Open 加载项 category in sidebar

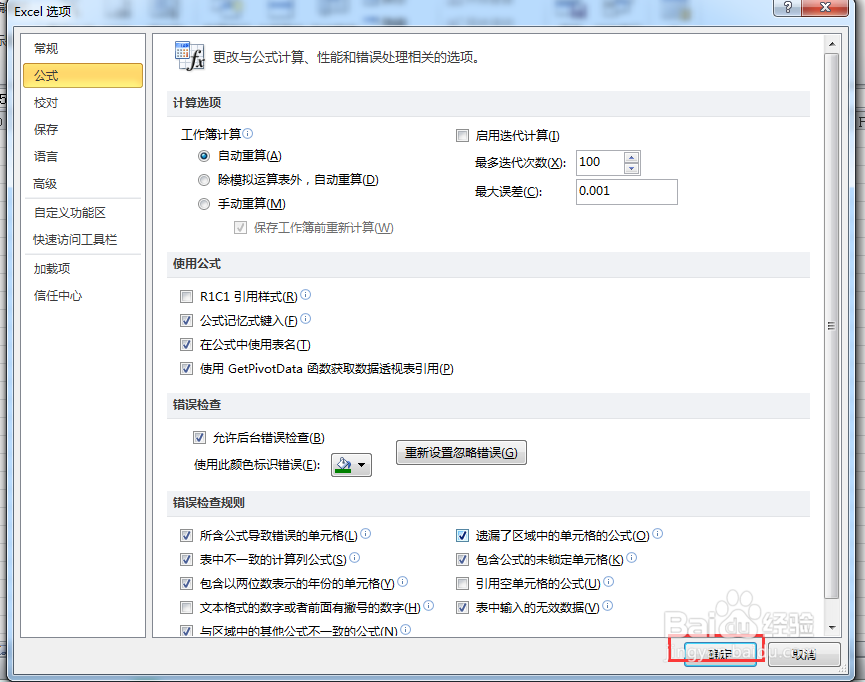[83, 269]
